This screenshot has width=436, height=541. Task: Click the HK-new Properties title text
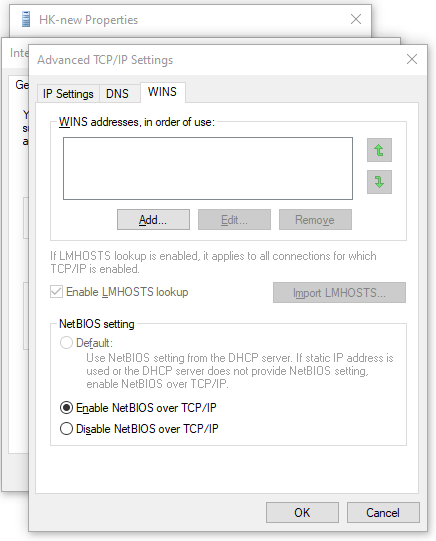[89, 20]
